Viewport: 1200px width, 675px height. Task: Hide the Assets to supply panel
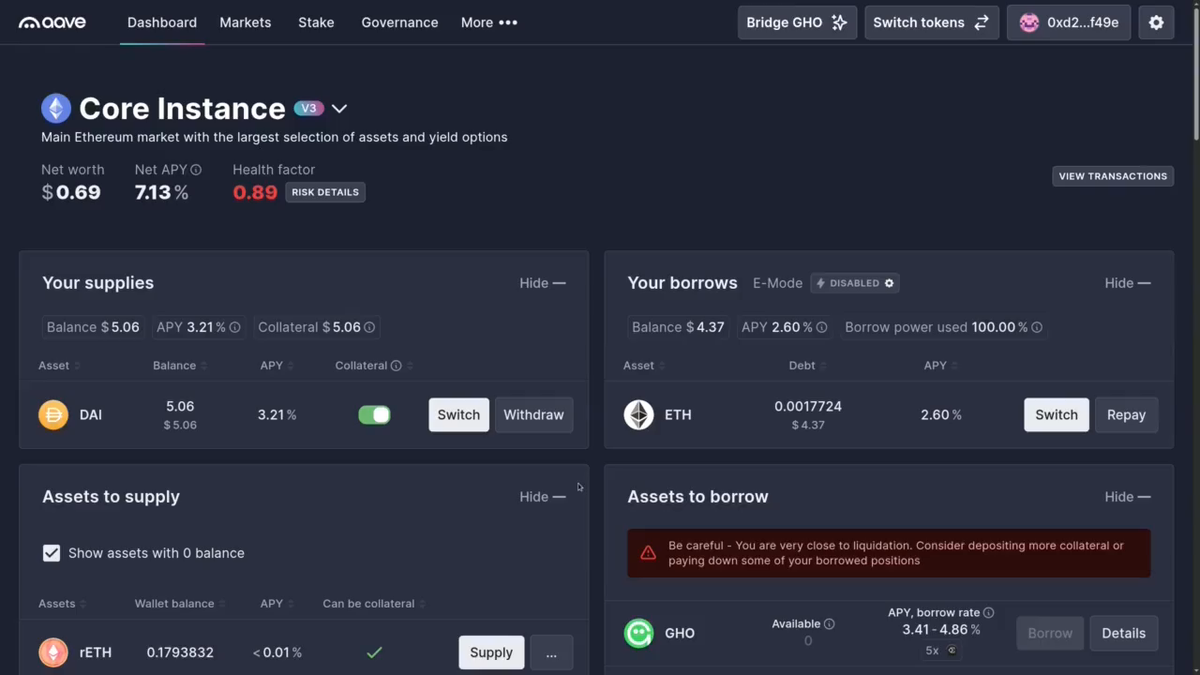pos(542,497)
